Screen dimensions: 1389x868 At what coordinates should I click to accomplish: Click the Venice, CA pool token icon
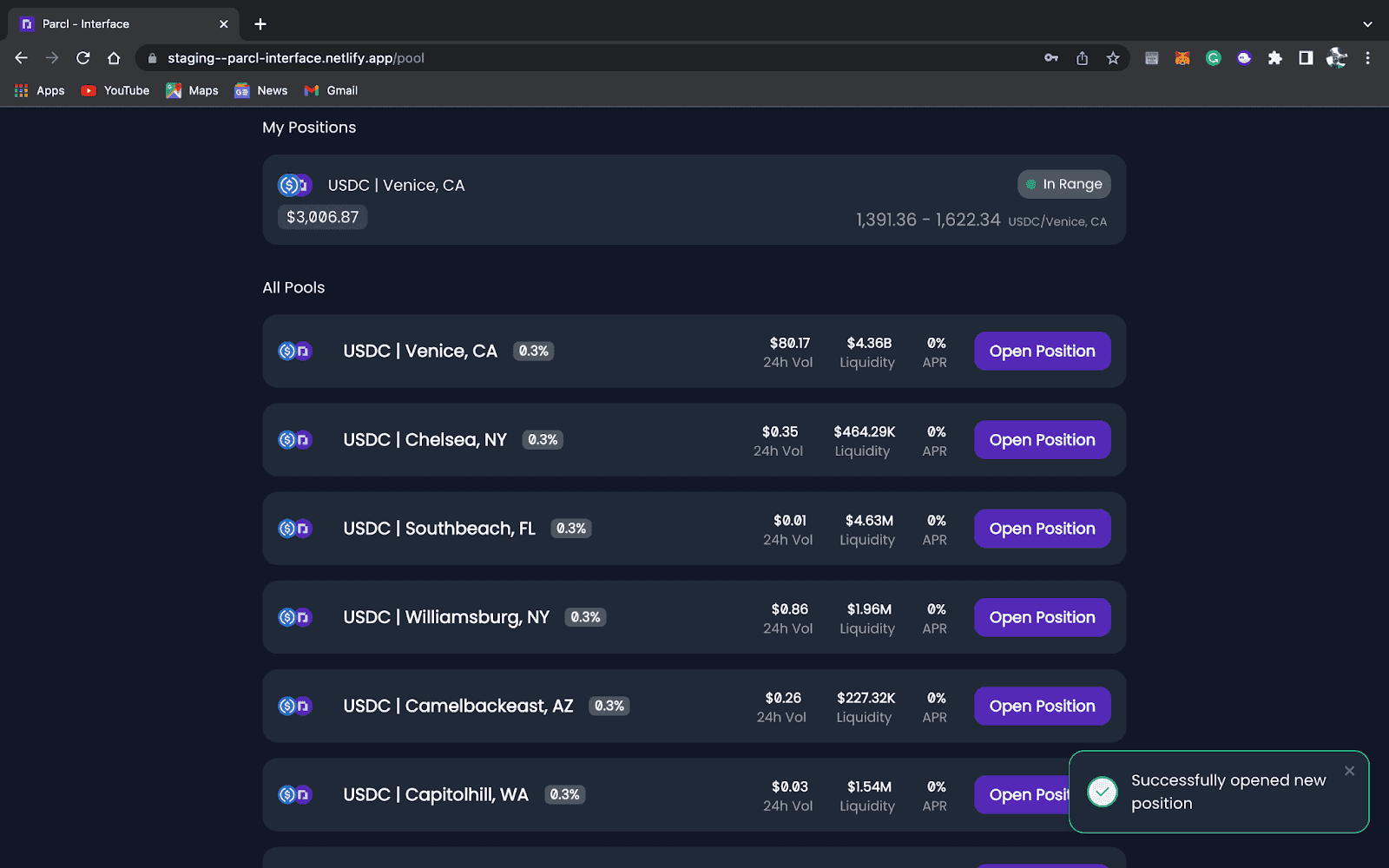(x=294, y=352)
